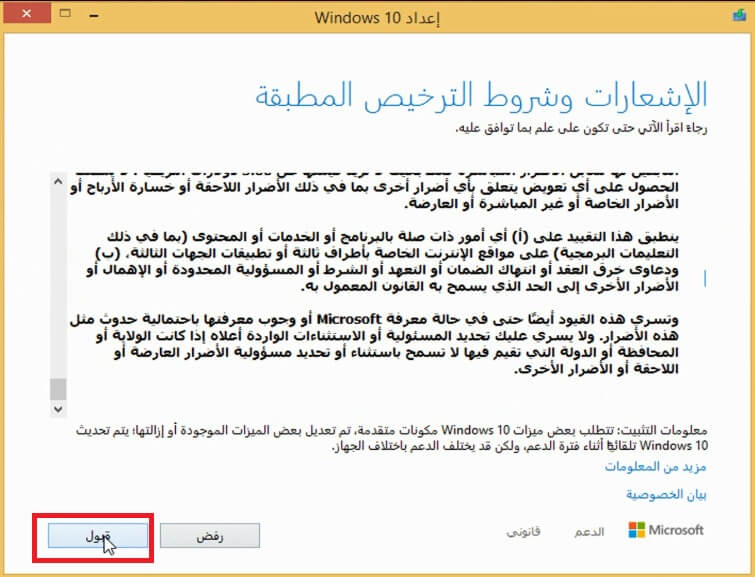Maximize the Windows 10 setup window
755x577 pixels.
tap(65, 13)
